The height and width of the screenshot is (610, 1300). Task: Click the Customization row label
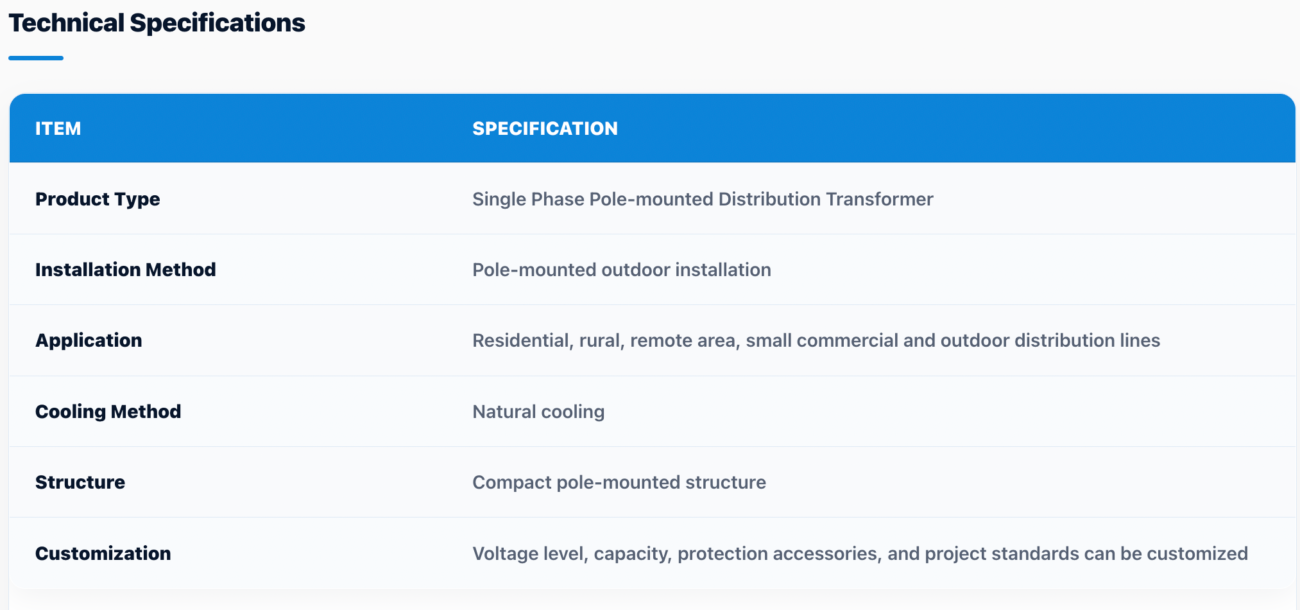click(103, 553)
